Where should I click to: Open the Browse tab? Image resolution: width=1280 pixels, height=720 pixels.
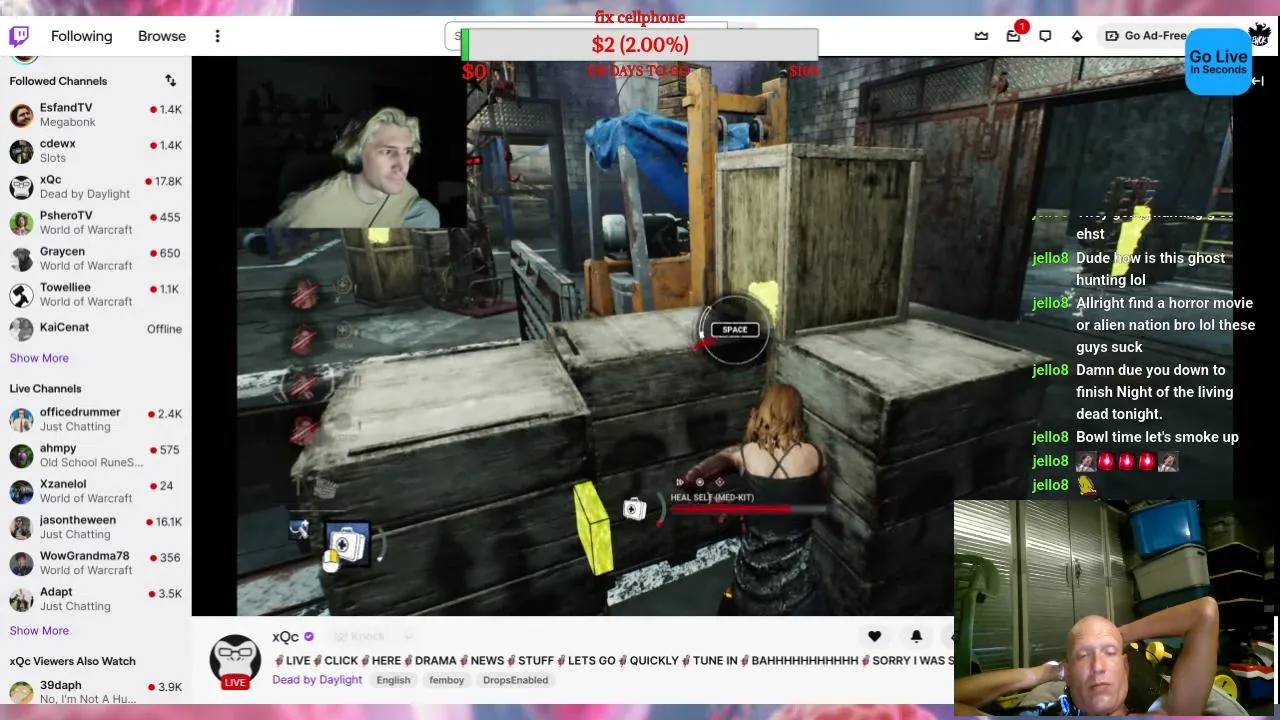coord(162,36)
